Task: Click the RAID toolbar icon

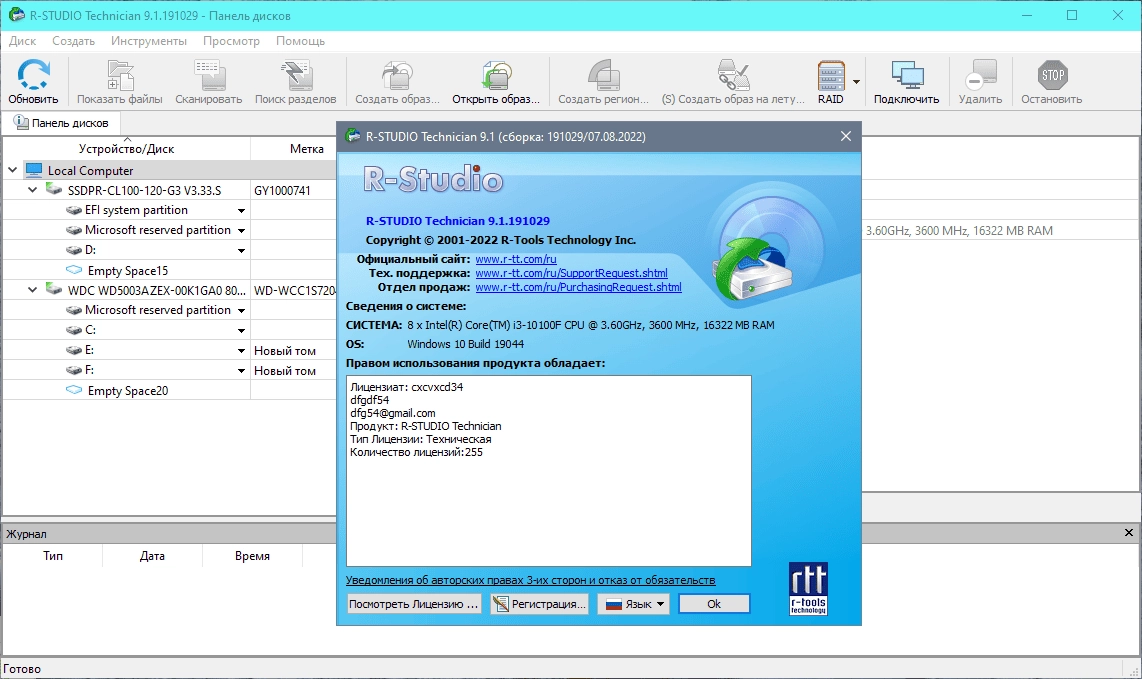Action: tap(831, 75)
